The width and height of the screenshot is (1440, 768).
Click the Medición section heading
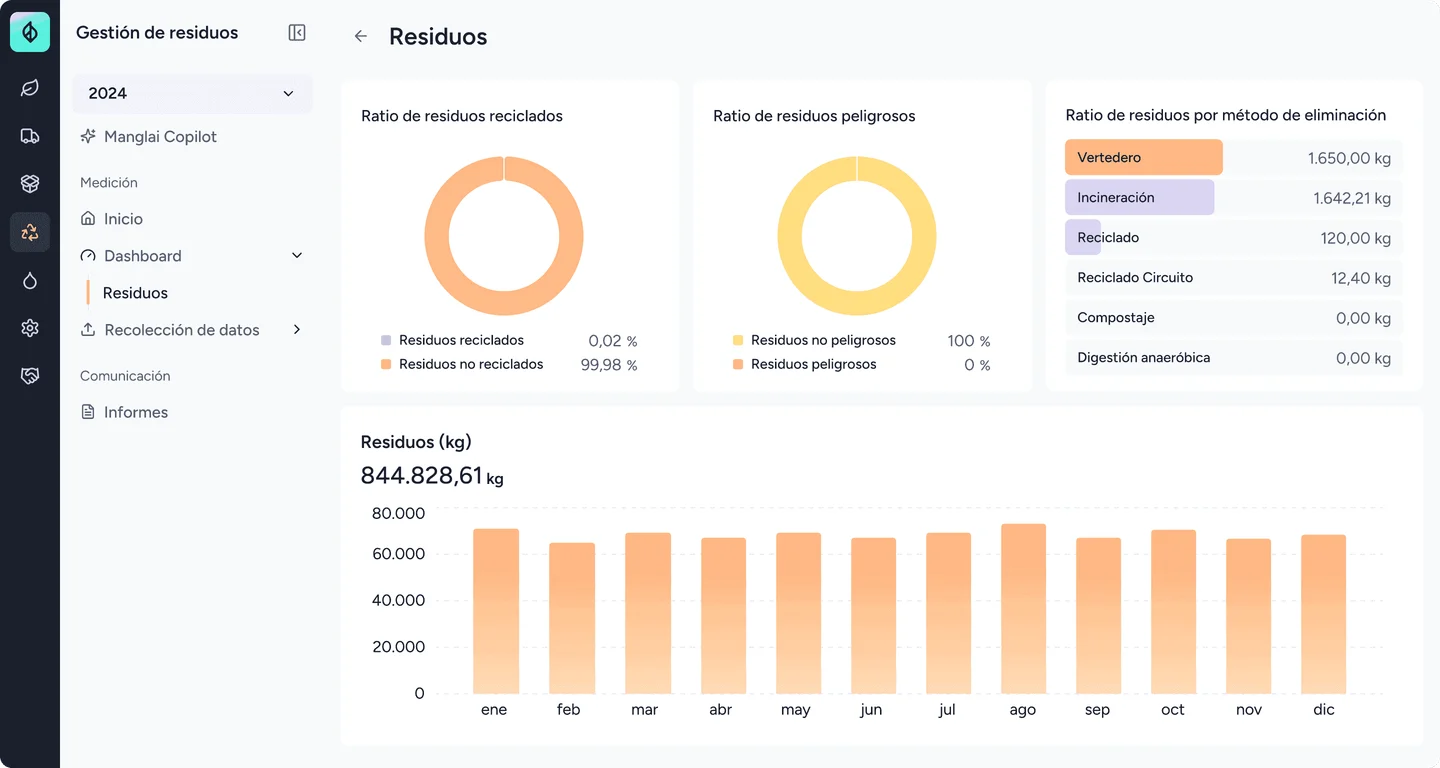[x=109, y=183]
